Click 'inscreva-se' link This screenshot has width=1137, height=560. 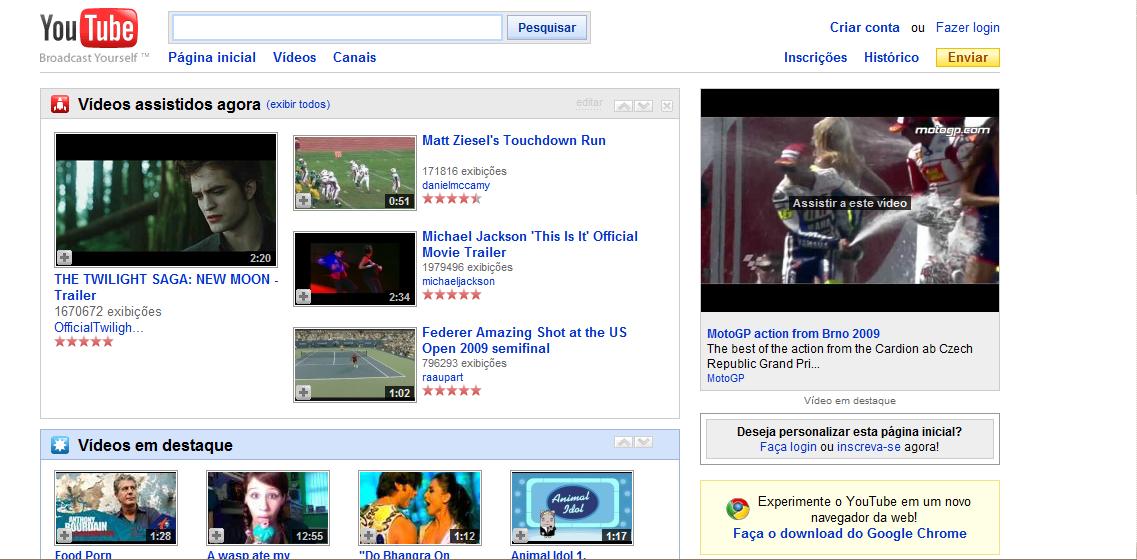[x=869, y=447]
